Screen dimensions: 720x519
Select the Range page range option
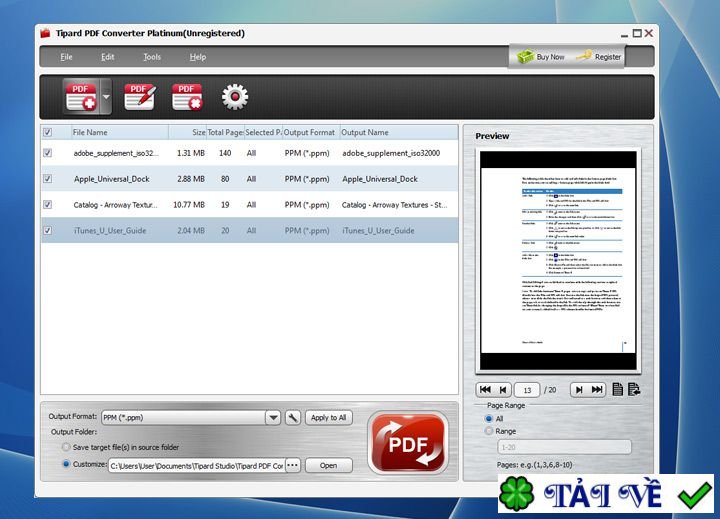[x=488, y=431]
